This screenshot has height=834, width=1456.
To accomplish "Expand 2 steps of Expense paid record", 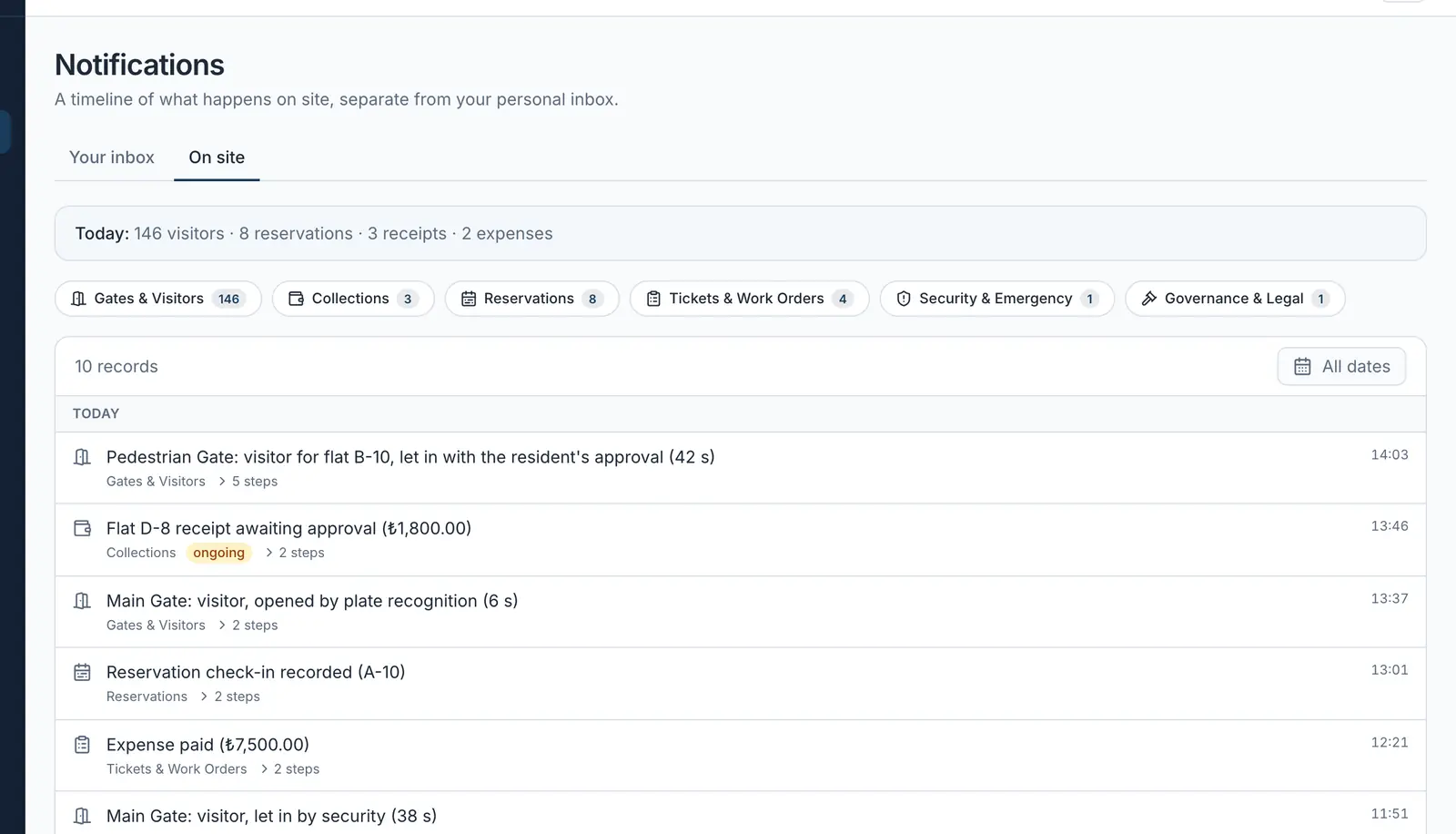I will click(x=289, y=769).
